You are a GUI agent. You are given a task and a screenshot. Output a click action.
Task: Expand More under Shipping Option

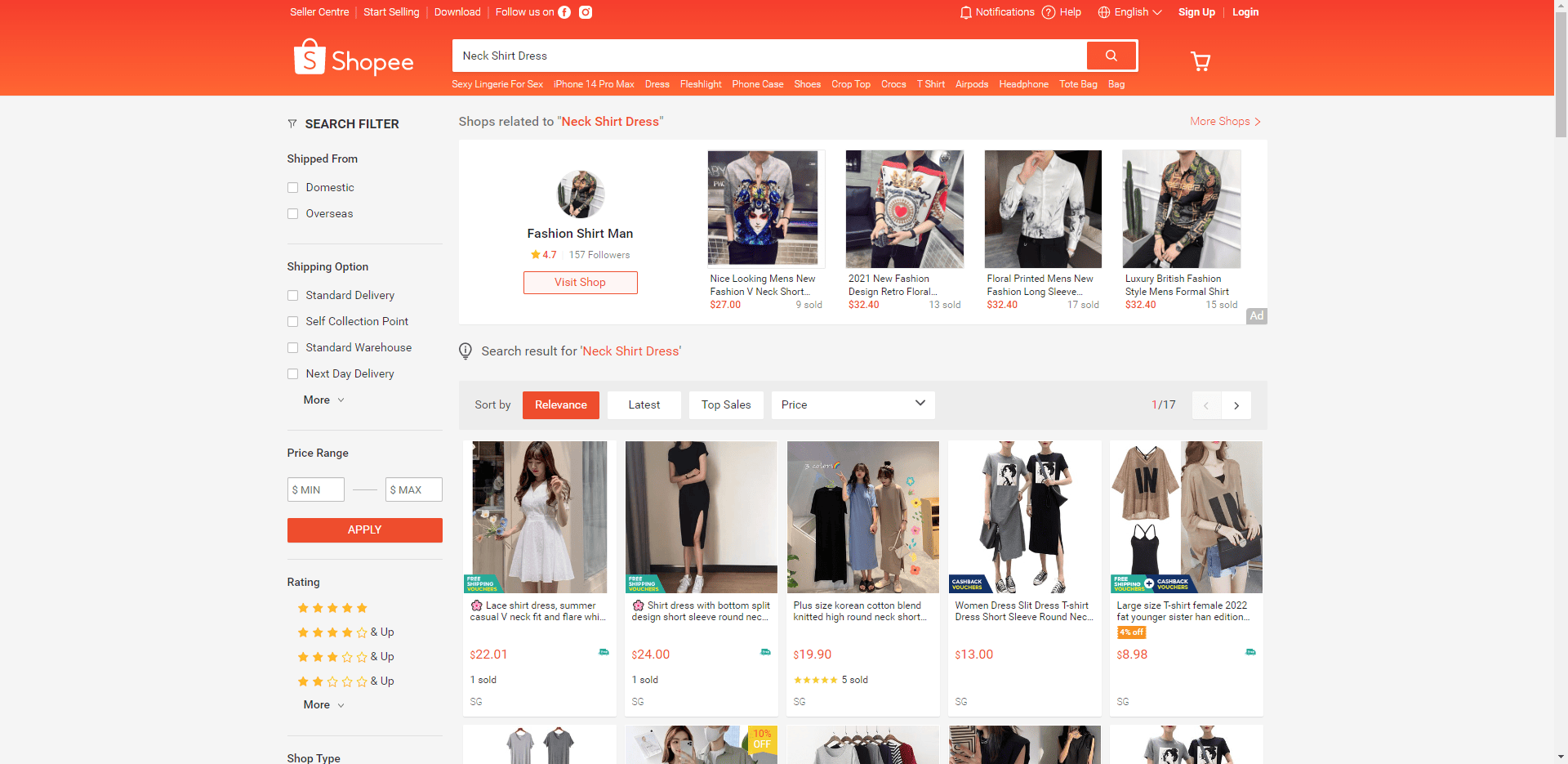(323, 400)
